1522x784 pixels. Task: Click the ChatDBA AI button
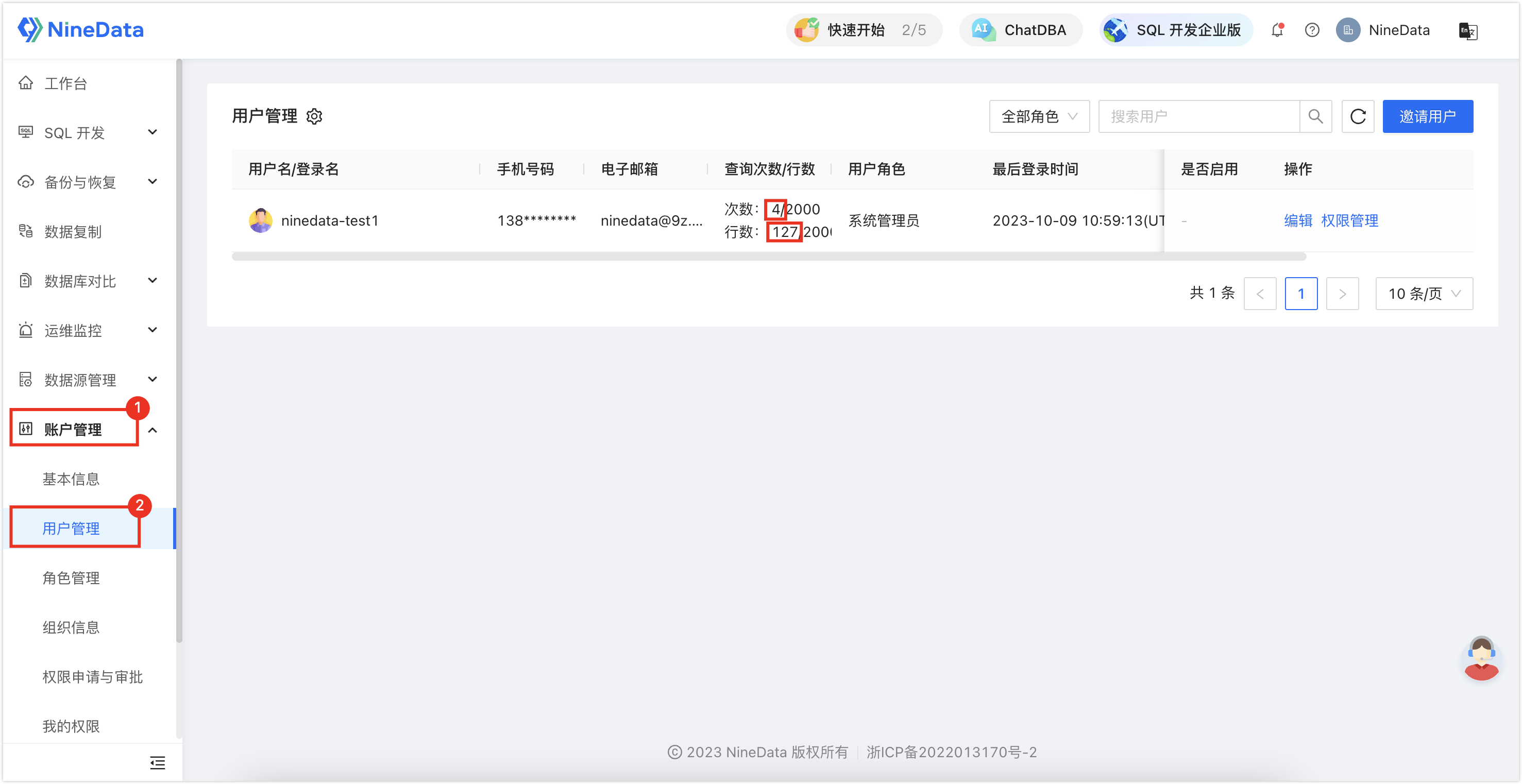pos(1020,30)
